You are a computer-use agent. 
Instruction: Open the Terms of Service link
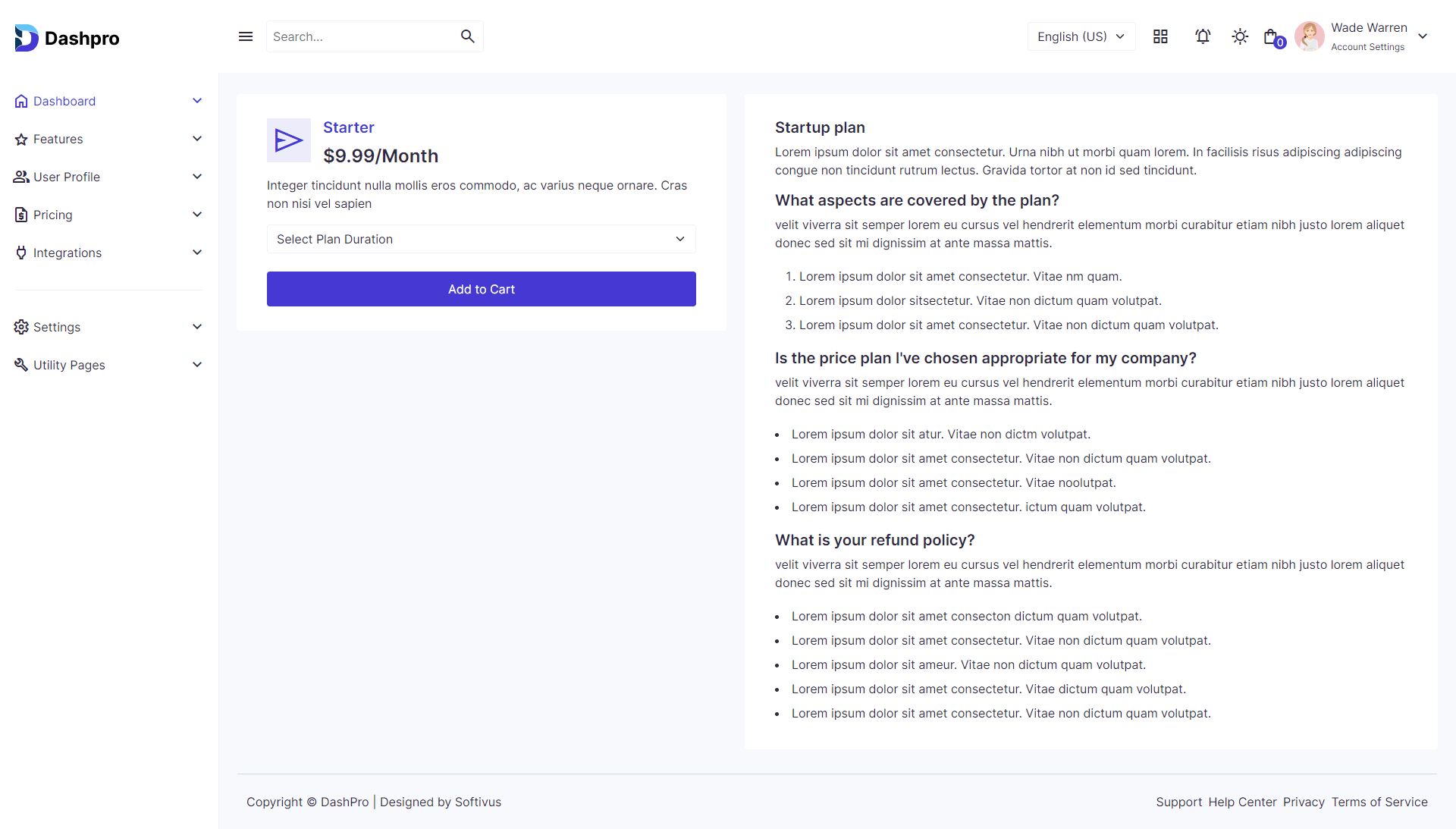[1379, 802]
